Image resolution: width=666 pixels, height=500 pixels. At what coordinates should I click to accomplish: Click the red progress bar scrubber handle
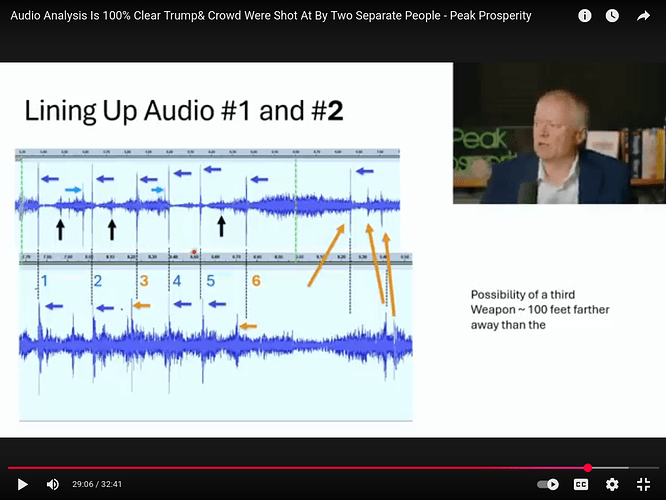pyautogui.click(x=588, y=467)
